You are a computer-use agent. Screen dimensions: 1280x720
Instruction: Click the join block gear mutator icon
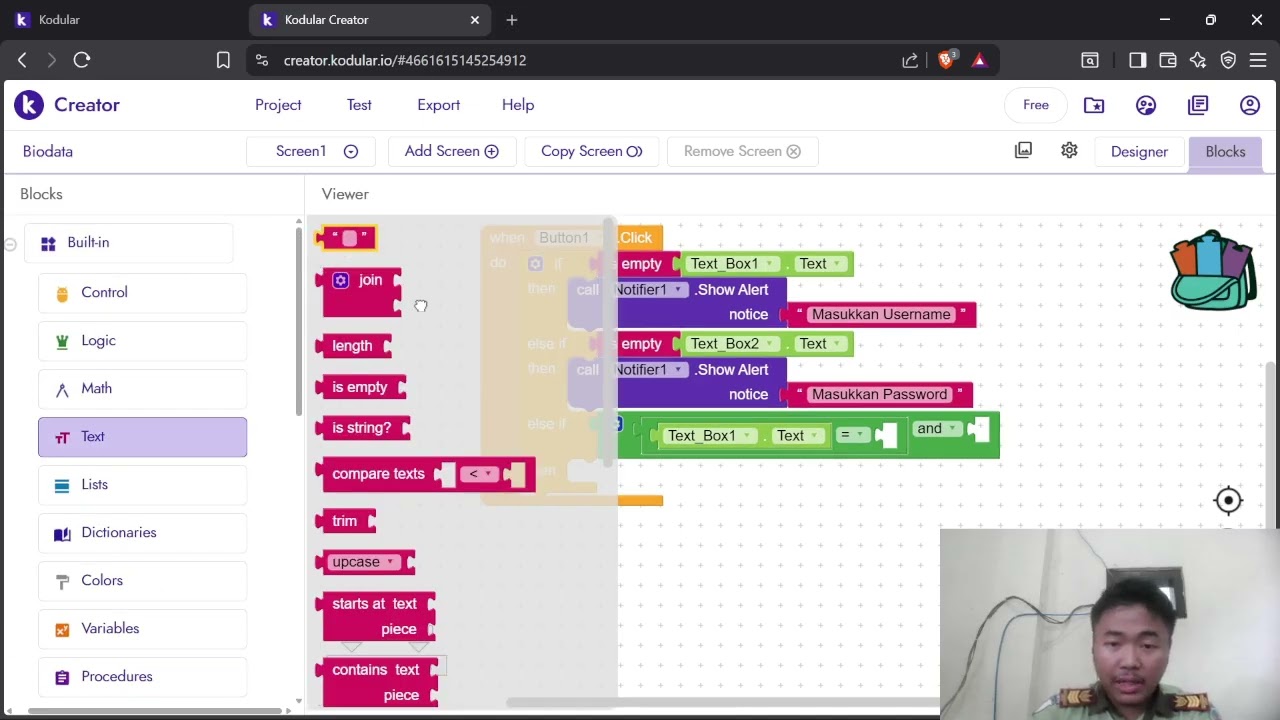click(341, 280)
